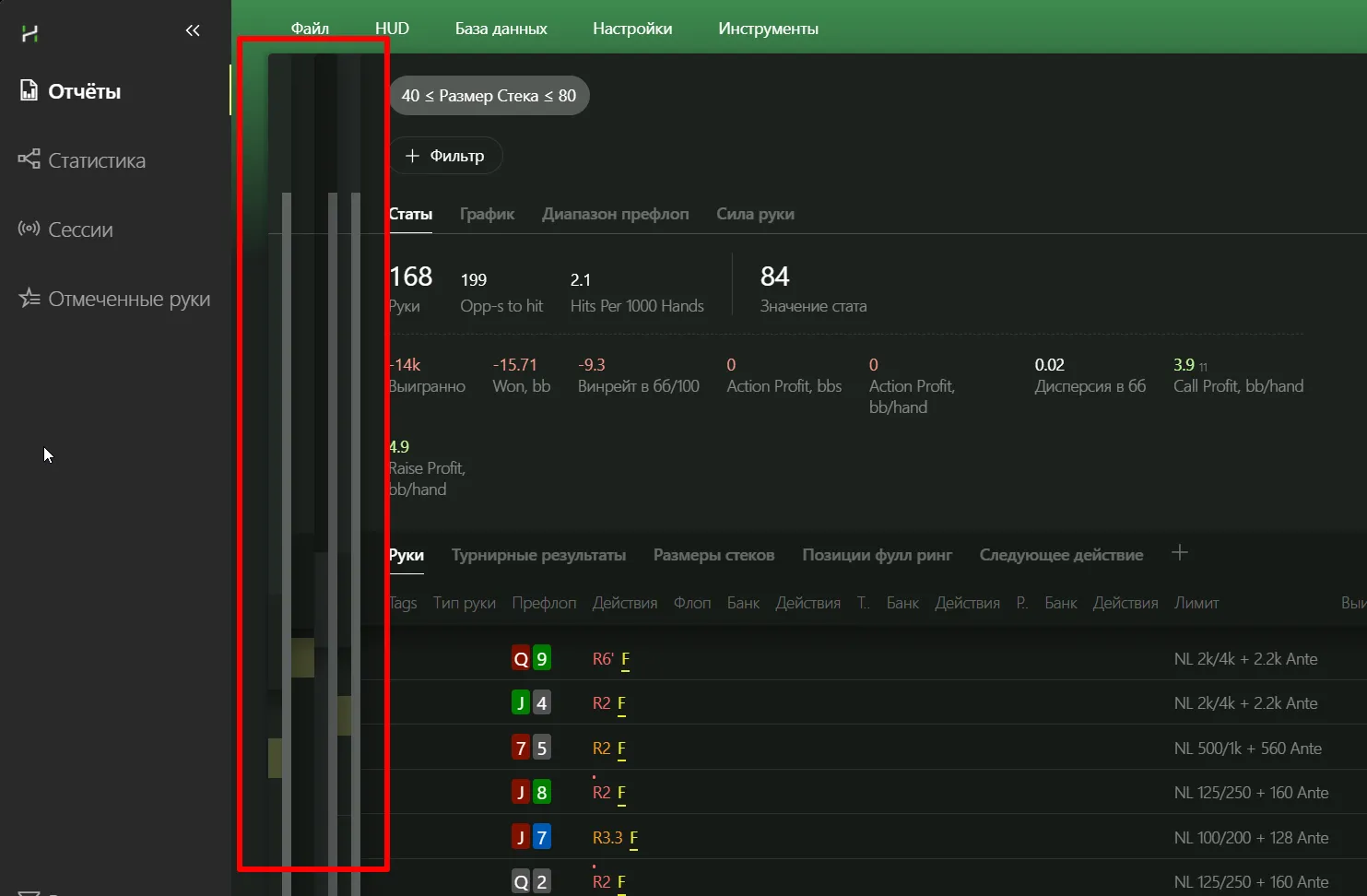Screen dimensions: 1367x896
Task: Add a filter with Фильтр button
Action: (446, 156)
